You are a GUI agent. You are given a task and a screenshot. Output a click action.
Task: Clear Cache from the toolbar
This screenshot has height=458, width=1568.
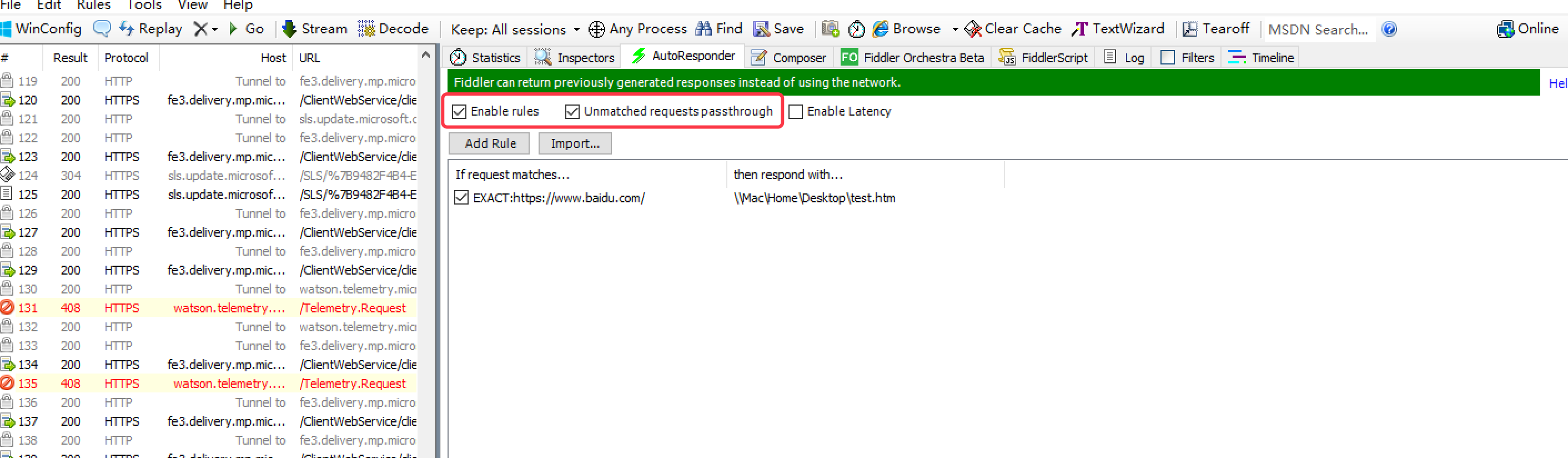pos(1013,29)
